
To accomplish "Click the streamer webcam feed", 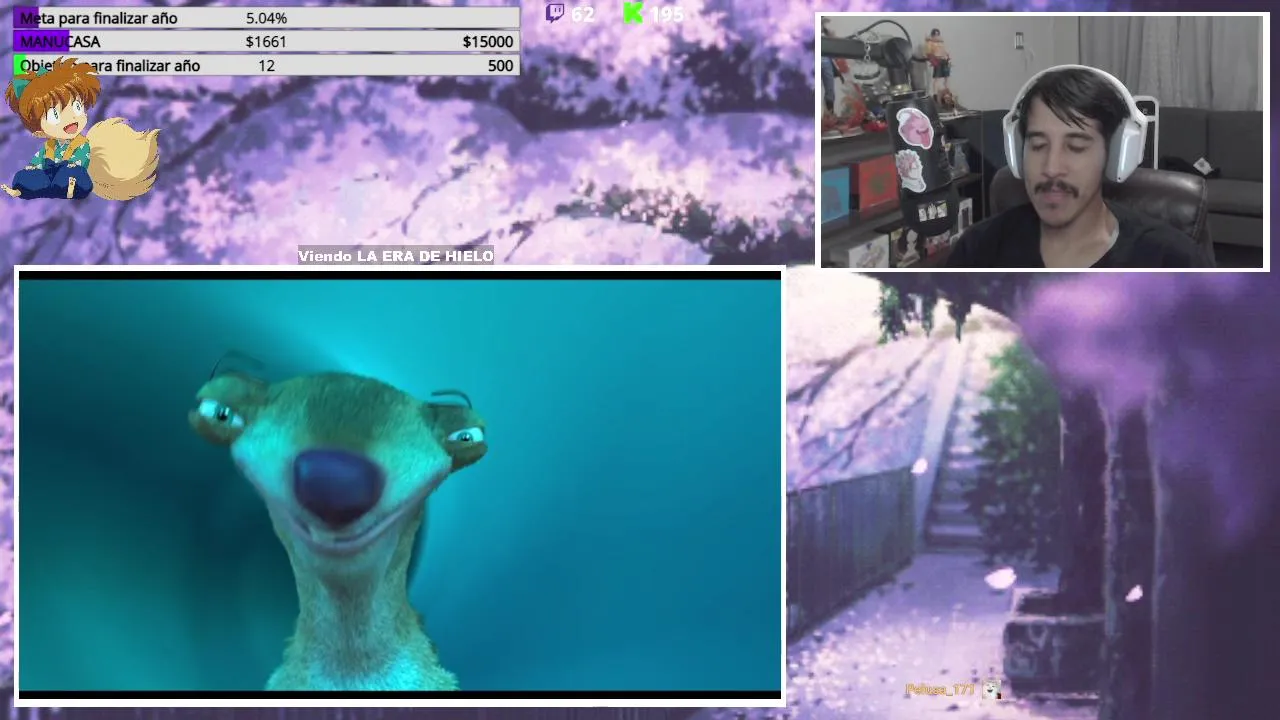I will tap(1043, 142).
